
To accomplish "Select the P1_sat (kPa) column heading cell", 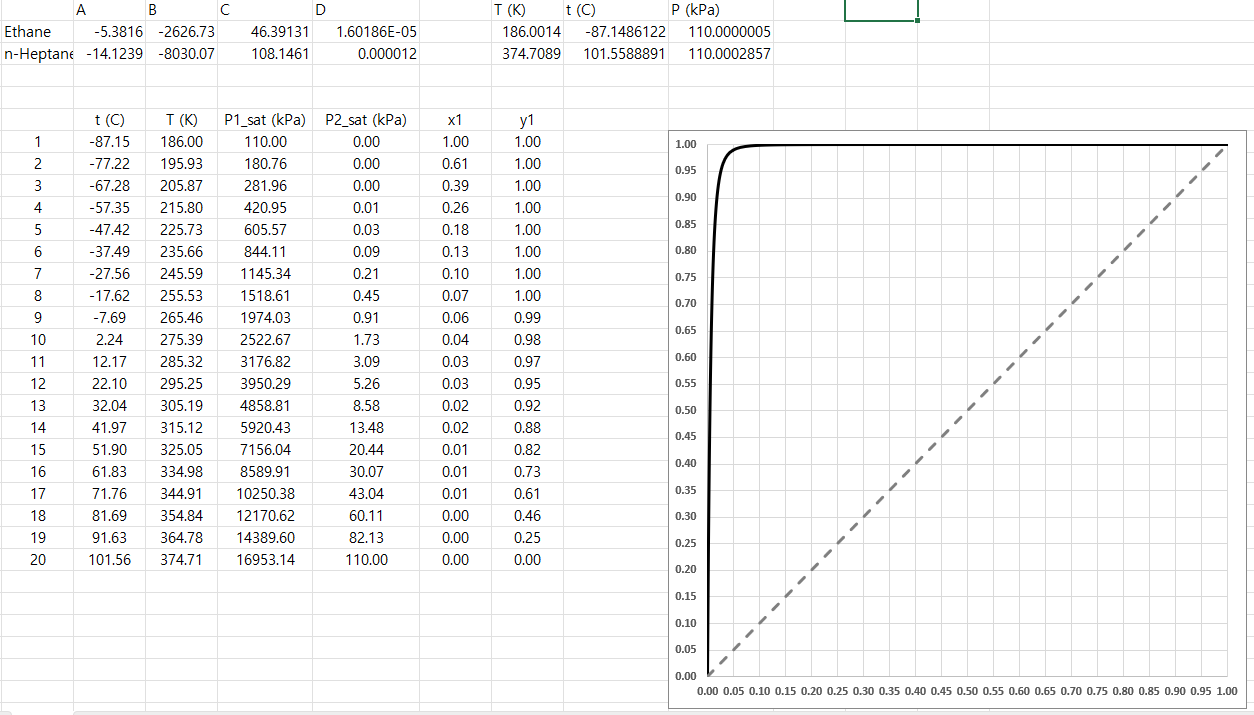I will coord(265,120).
